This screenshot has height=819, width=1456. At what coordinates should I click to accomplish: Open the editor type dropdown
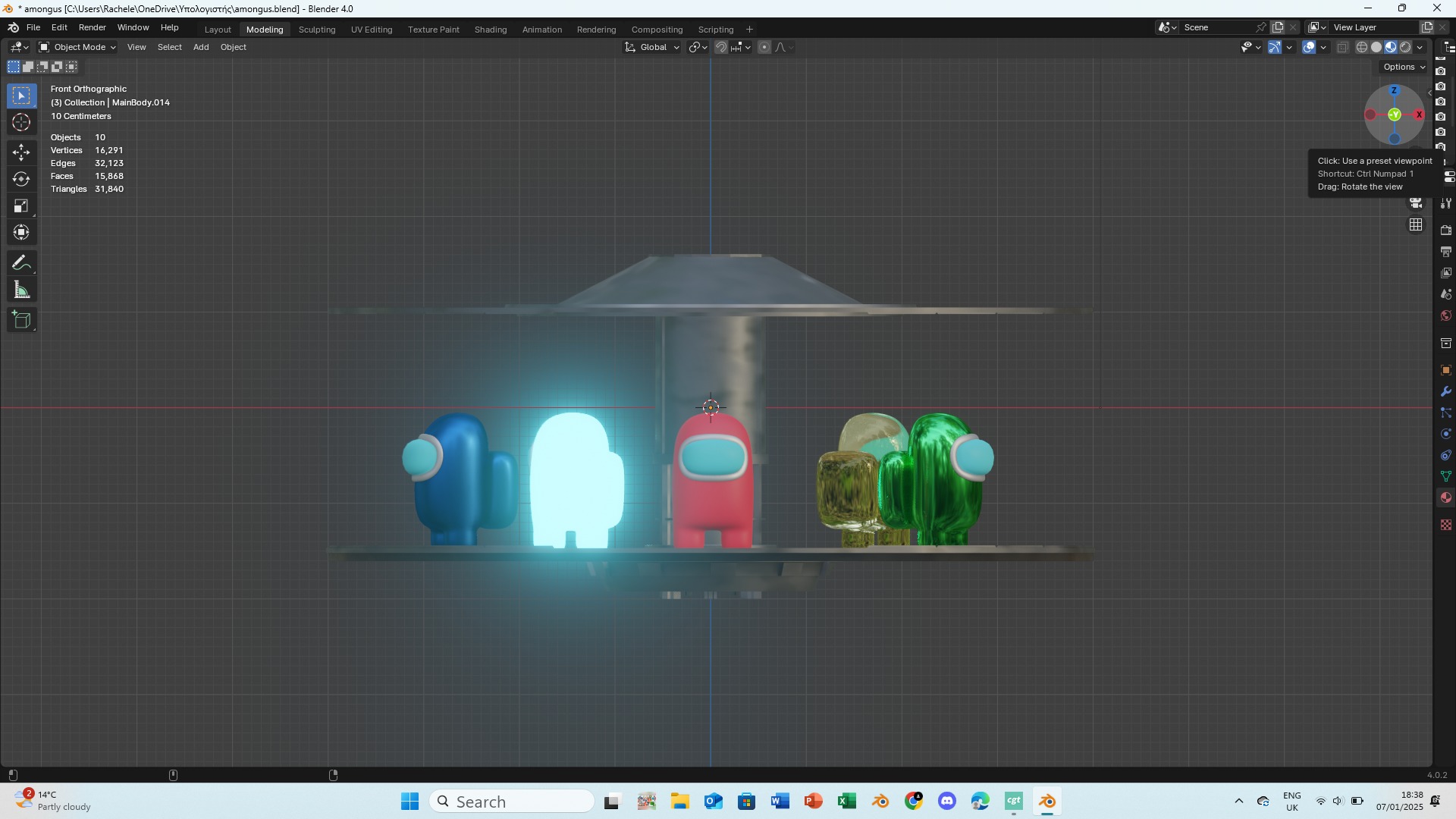[x=19, y=47]
